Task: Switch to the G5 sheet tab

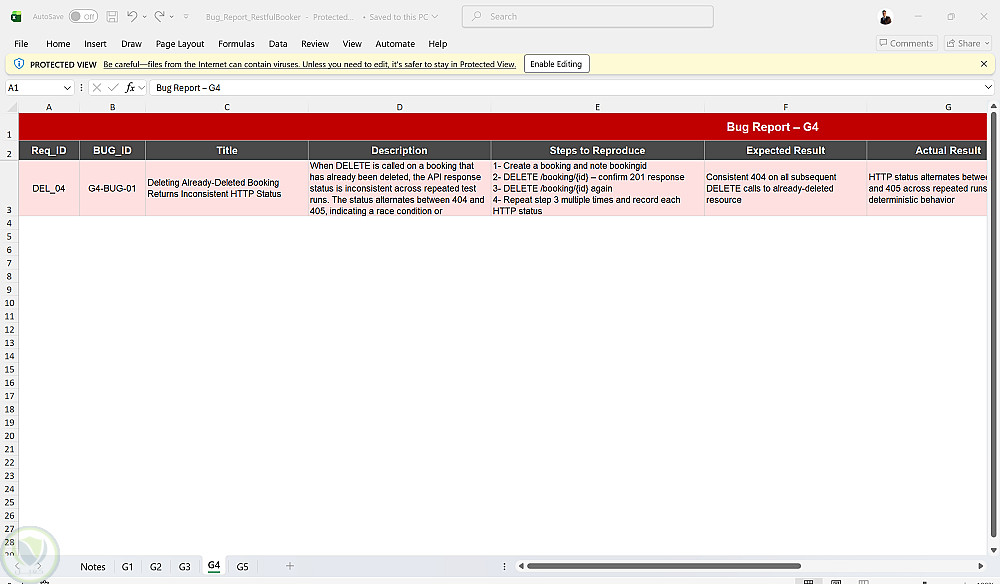Action: [242, 566]
